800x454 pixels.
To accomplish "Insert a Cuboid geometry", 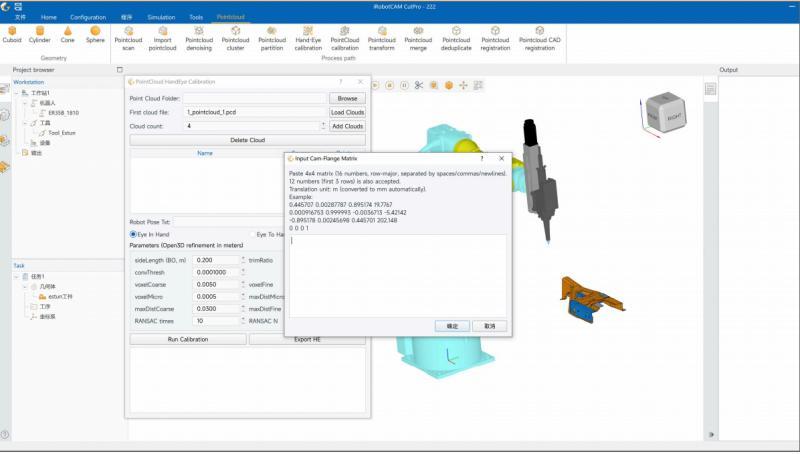I will click(12, 35).
